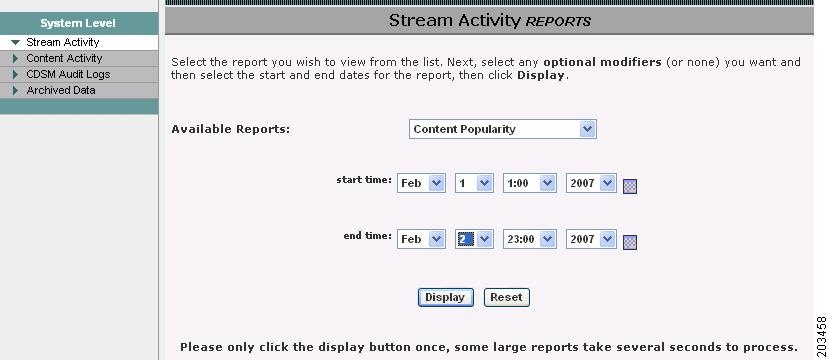Expand the Content Activity arrow
This screenshot has width=828, height=360.
coord(15,58)
